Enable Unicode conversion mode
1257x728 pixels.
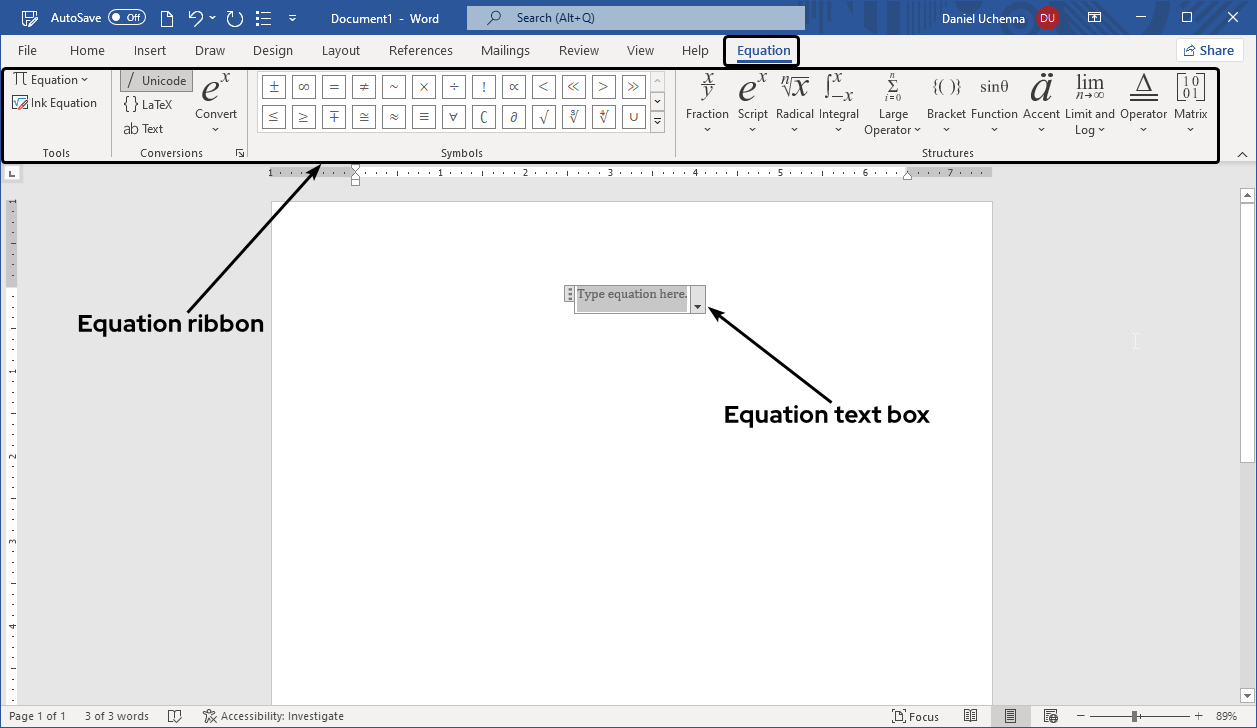click(155, 80)
